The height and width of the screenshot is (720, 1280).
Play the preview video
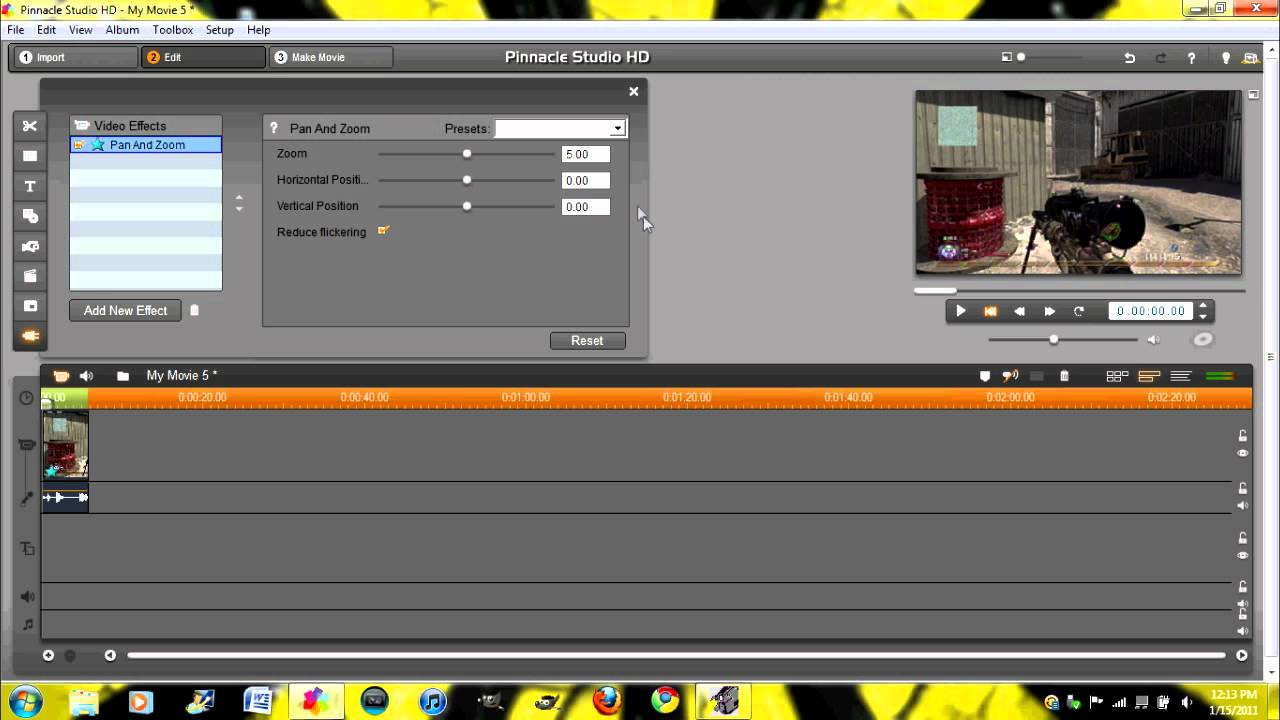coord(960,311)
